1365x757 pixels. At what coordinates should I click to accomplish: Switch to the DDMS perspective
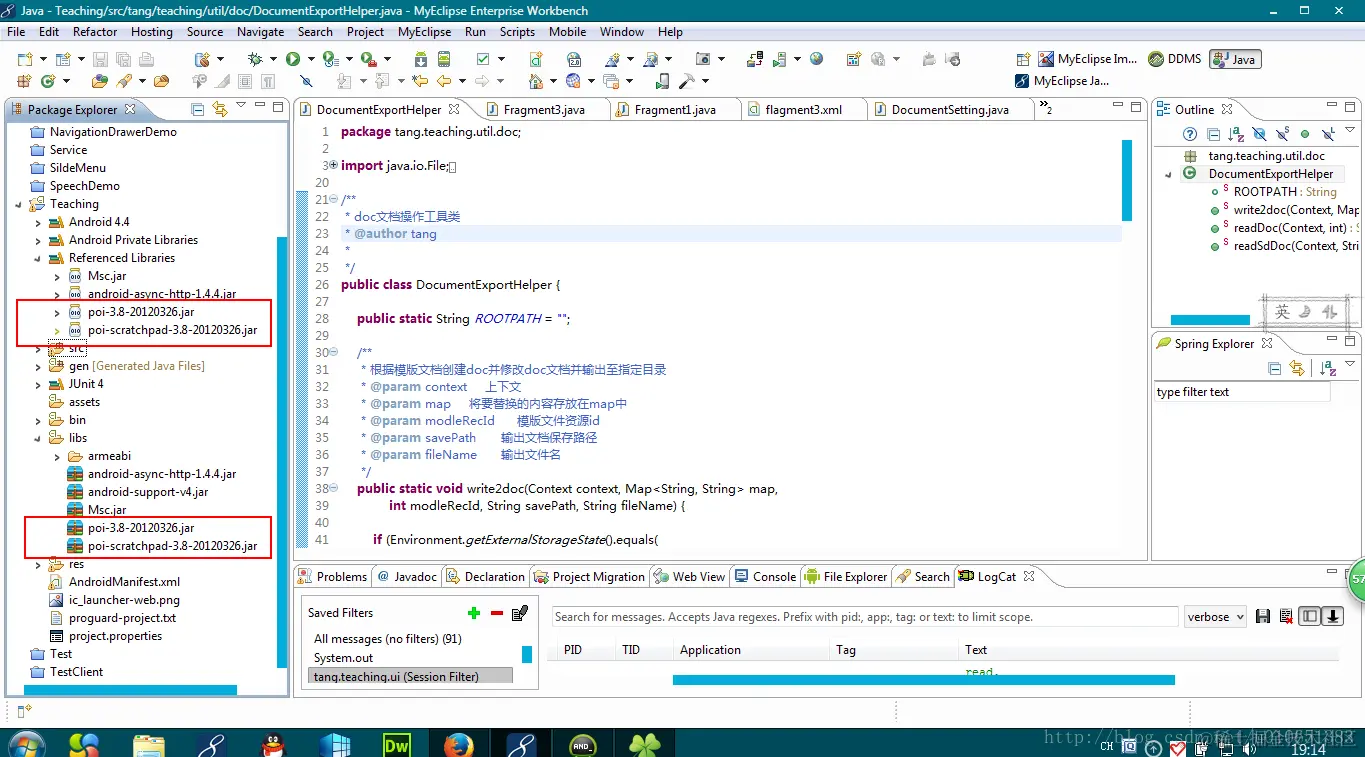[x=1175, y=59]
